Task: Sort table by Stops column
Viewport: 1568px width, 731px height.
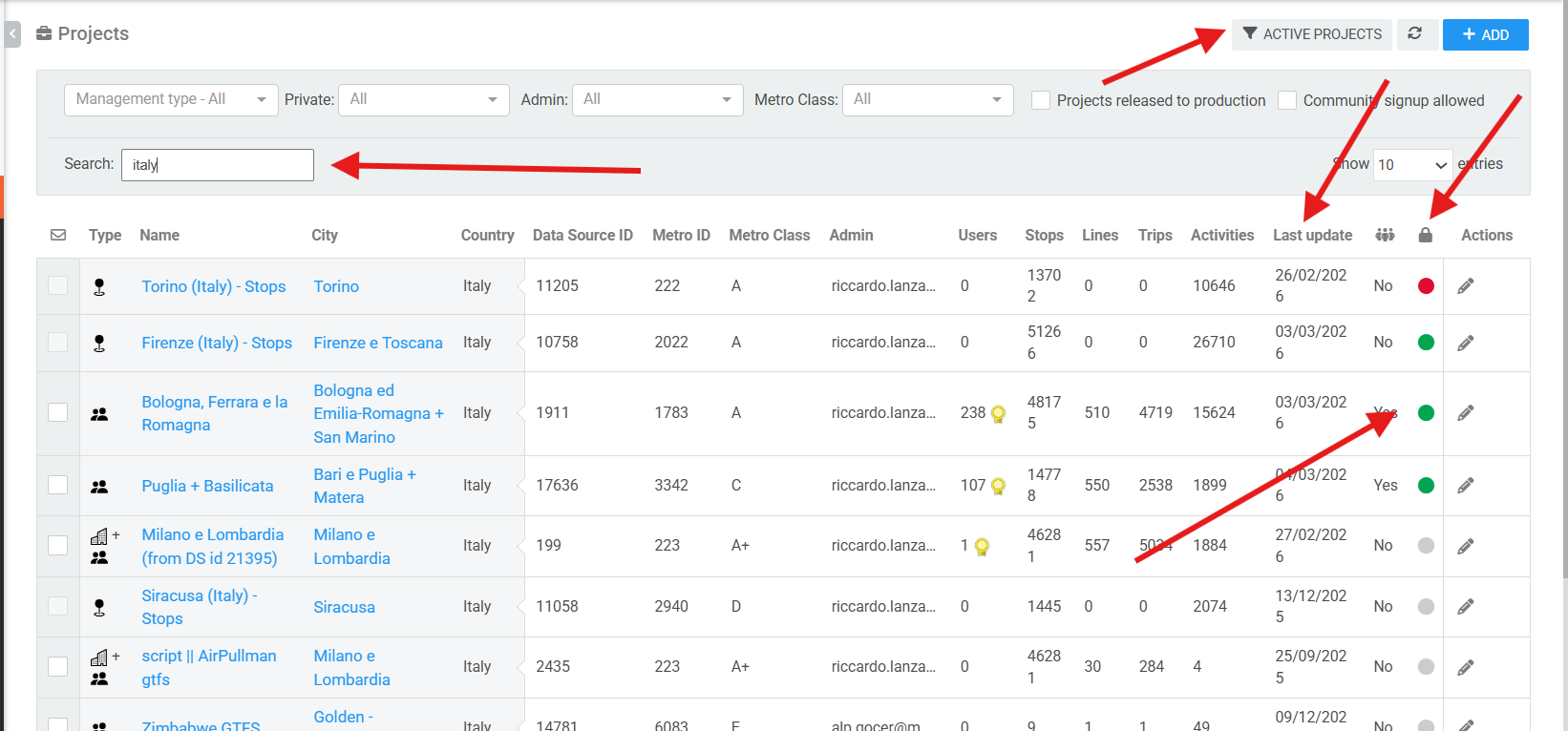Action: pyautogui.click(x=1045, y=235)
